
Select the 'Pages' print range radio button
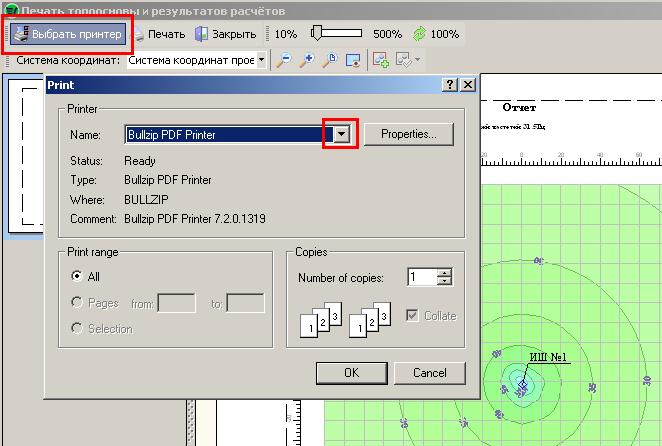point(77,302)
